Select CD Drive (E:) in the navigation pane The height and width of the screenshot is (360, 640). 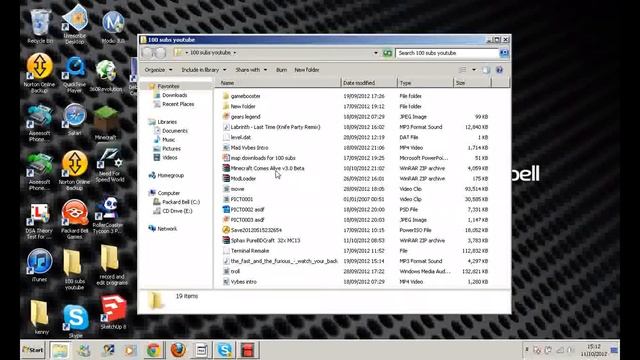177,211
